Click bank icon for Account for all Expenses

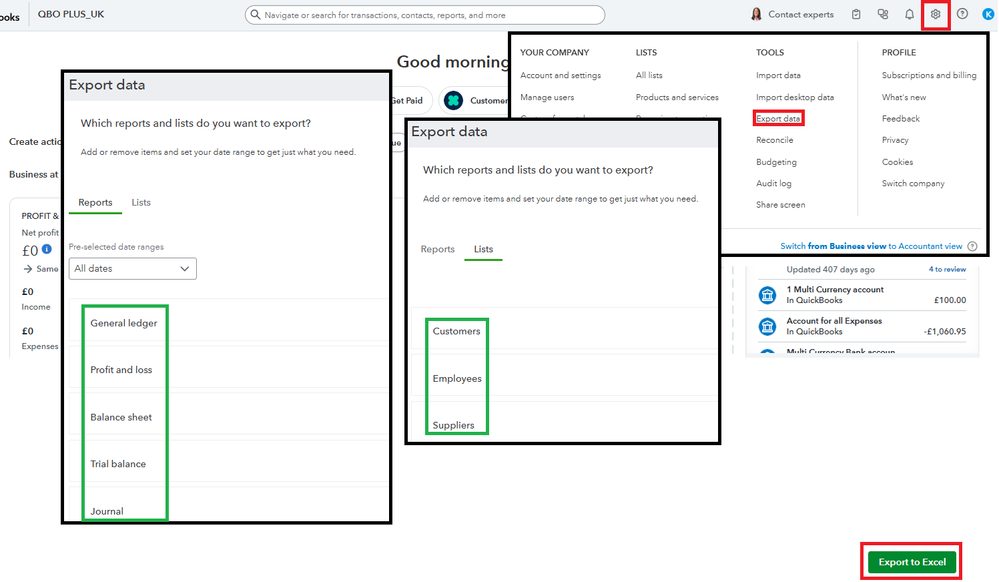coord(768,326)
